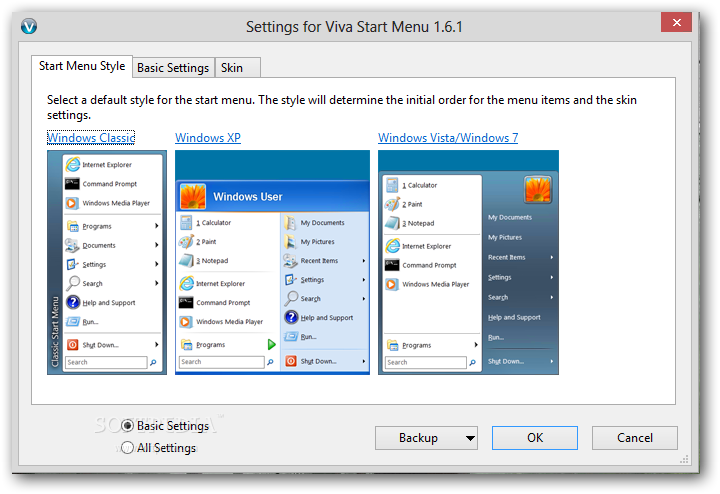Click the Windows Vista/Windows 7 link
Viewport: 720px width, 494px height.
pos(448,138)
